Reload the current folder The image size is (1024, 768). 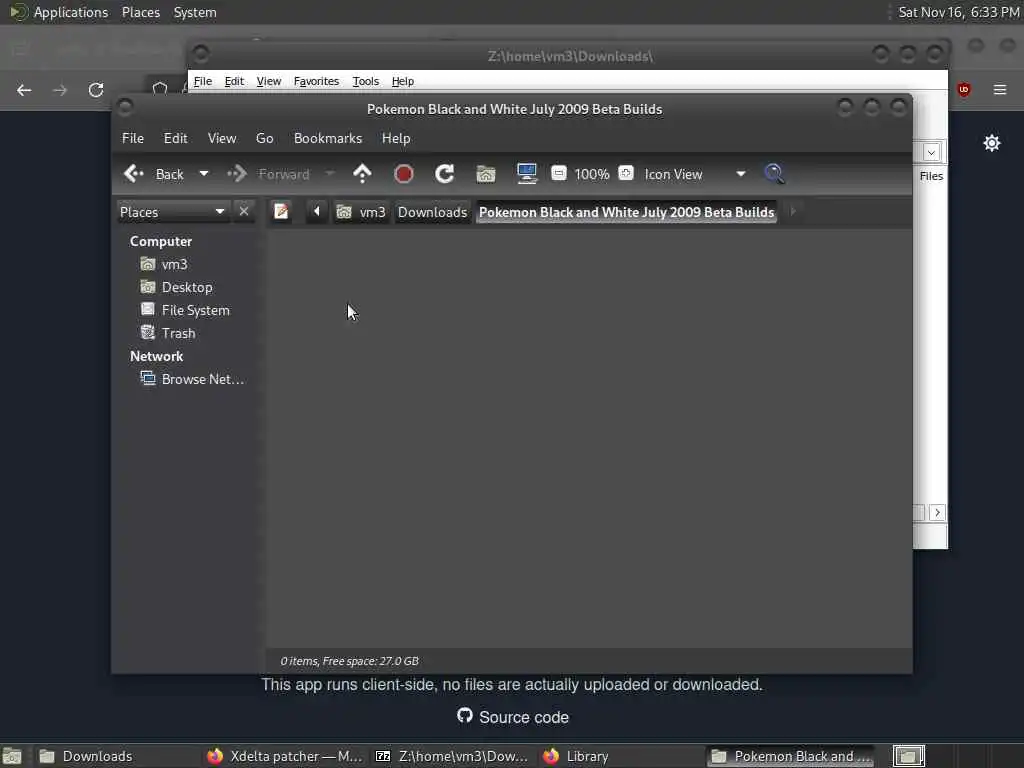445,174
